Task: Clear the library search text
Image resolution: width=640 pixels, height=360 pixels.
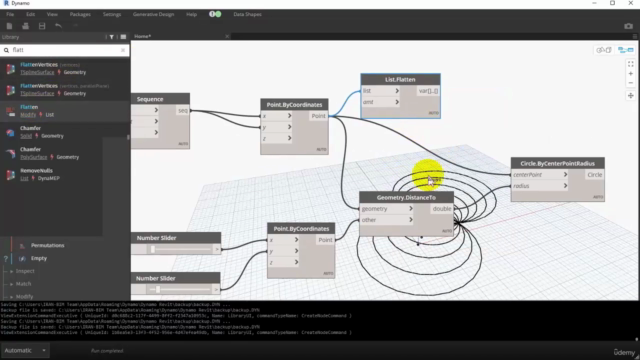Action: tap(123, 50)
